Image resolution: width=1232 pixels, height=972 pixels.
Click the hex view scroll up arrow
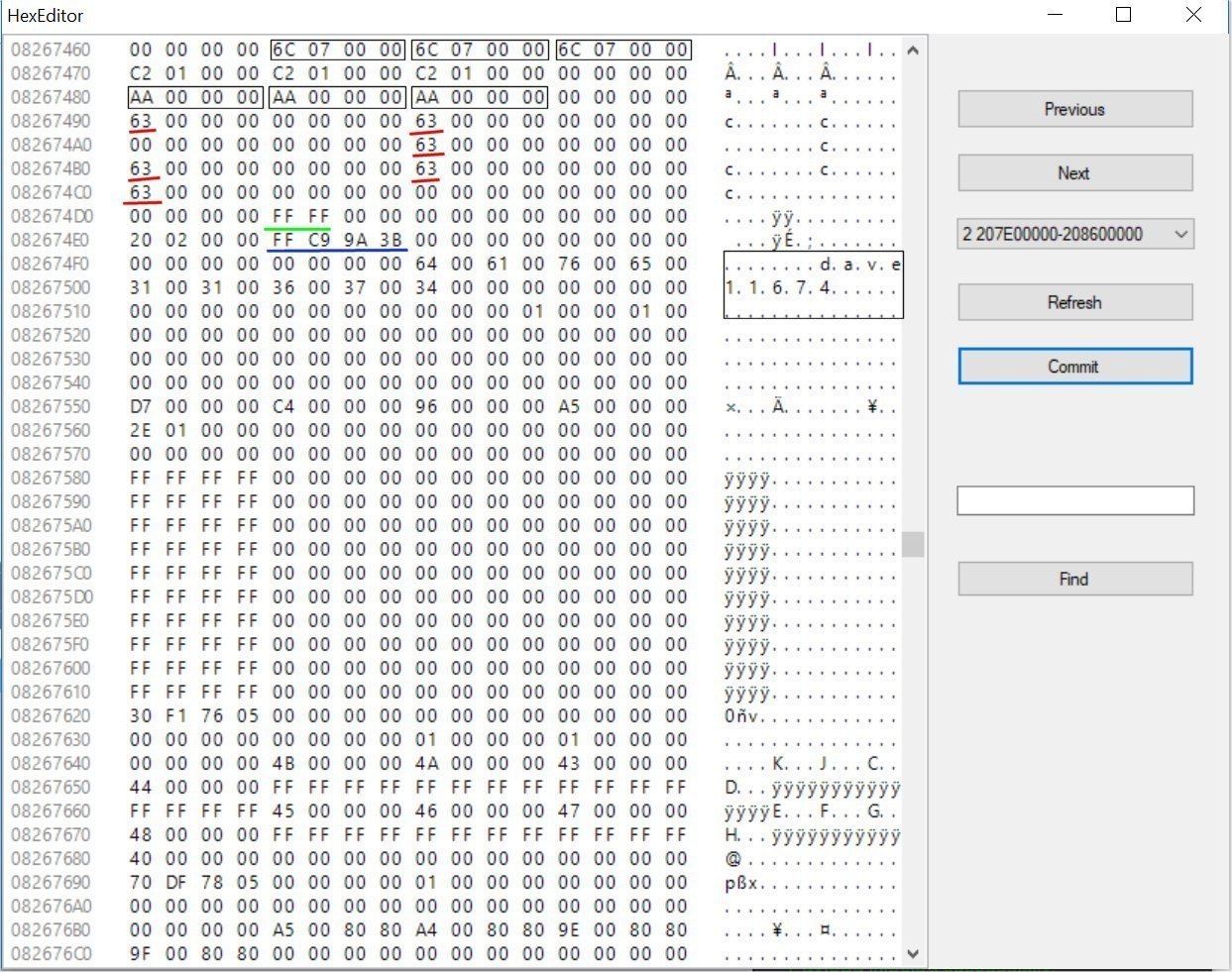913,50
